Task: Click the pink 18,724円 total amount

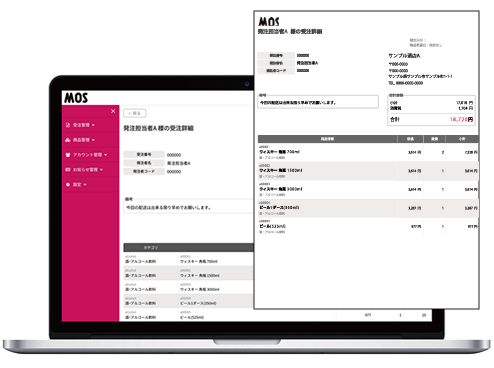Action: pyautogui.click(x=461, y=119)
